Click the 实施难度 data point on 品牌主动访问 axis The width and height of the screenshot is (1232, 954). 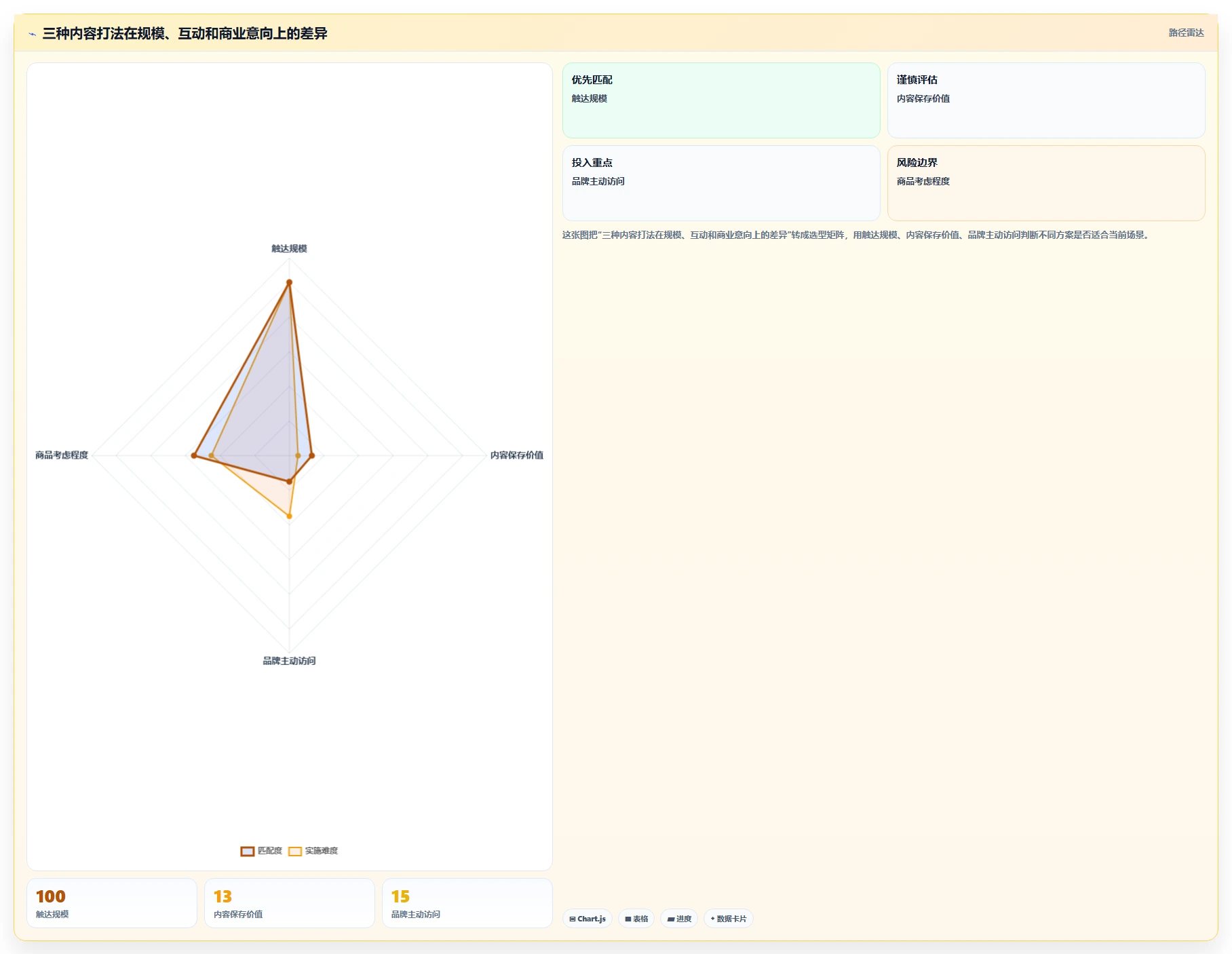289,516
